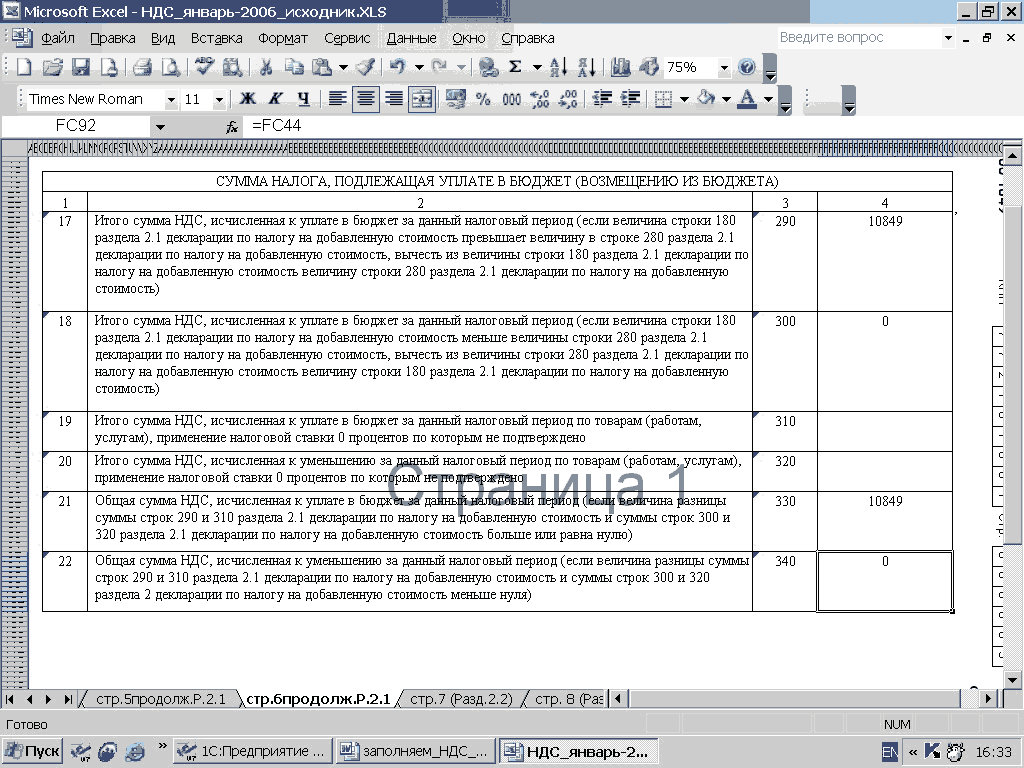Expand the zoom 75% dropdown
This screenshot has height=768, width=1024.
point(723,67)
